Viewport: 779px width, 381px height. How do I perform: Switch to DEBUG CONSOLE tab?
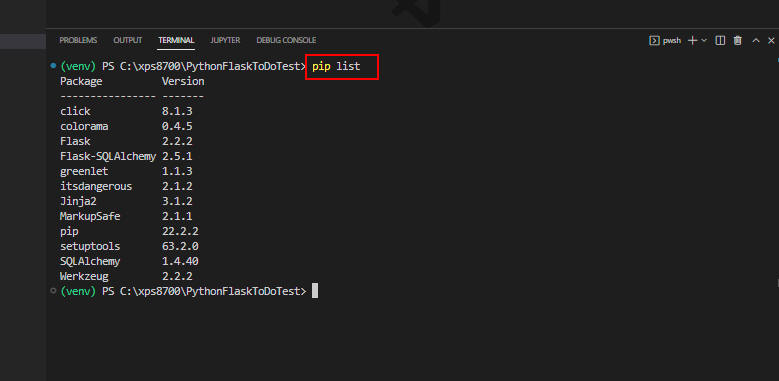coord(286,40)
